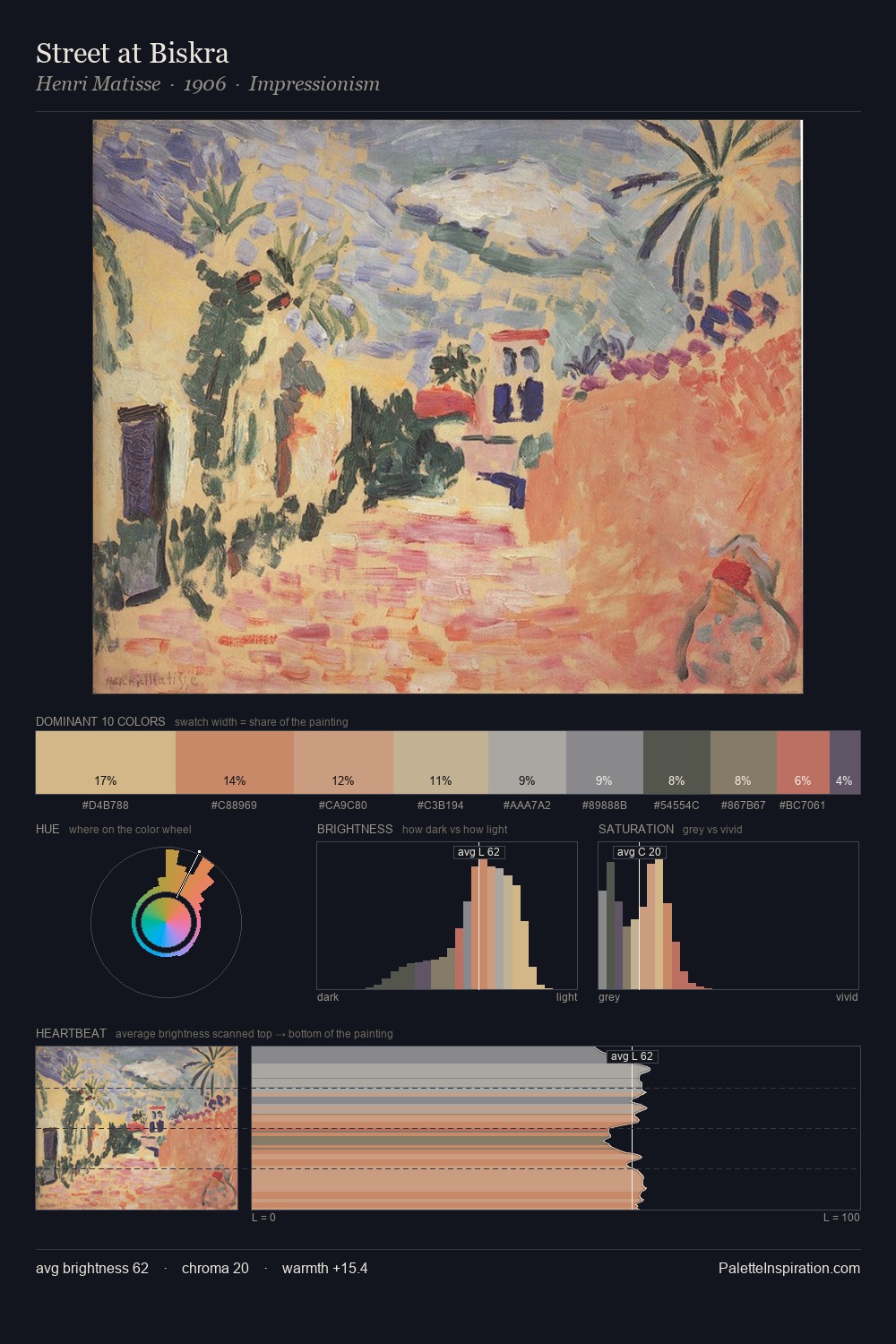Click the 'chroma 20' footer stat
This screenshot has width=896, height=1344.
pos(215,1268)
